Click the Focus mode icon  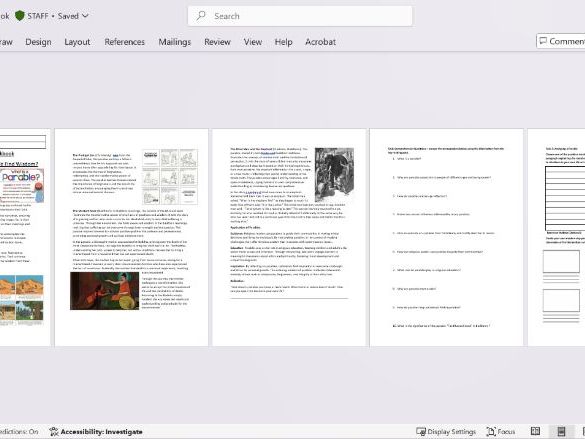tap(491, 432)
